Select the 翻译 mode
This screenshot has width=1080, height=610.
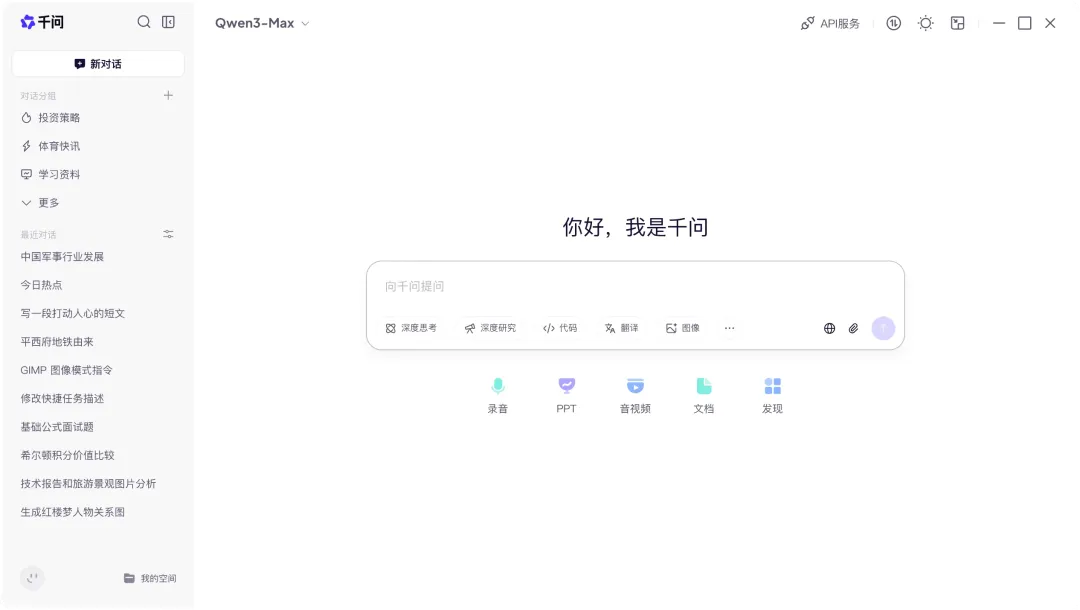[x=621, y=328]
